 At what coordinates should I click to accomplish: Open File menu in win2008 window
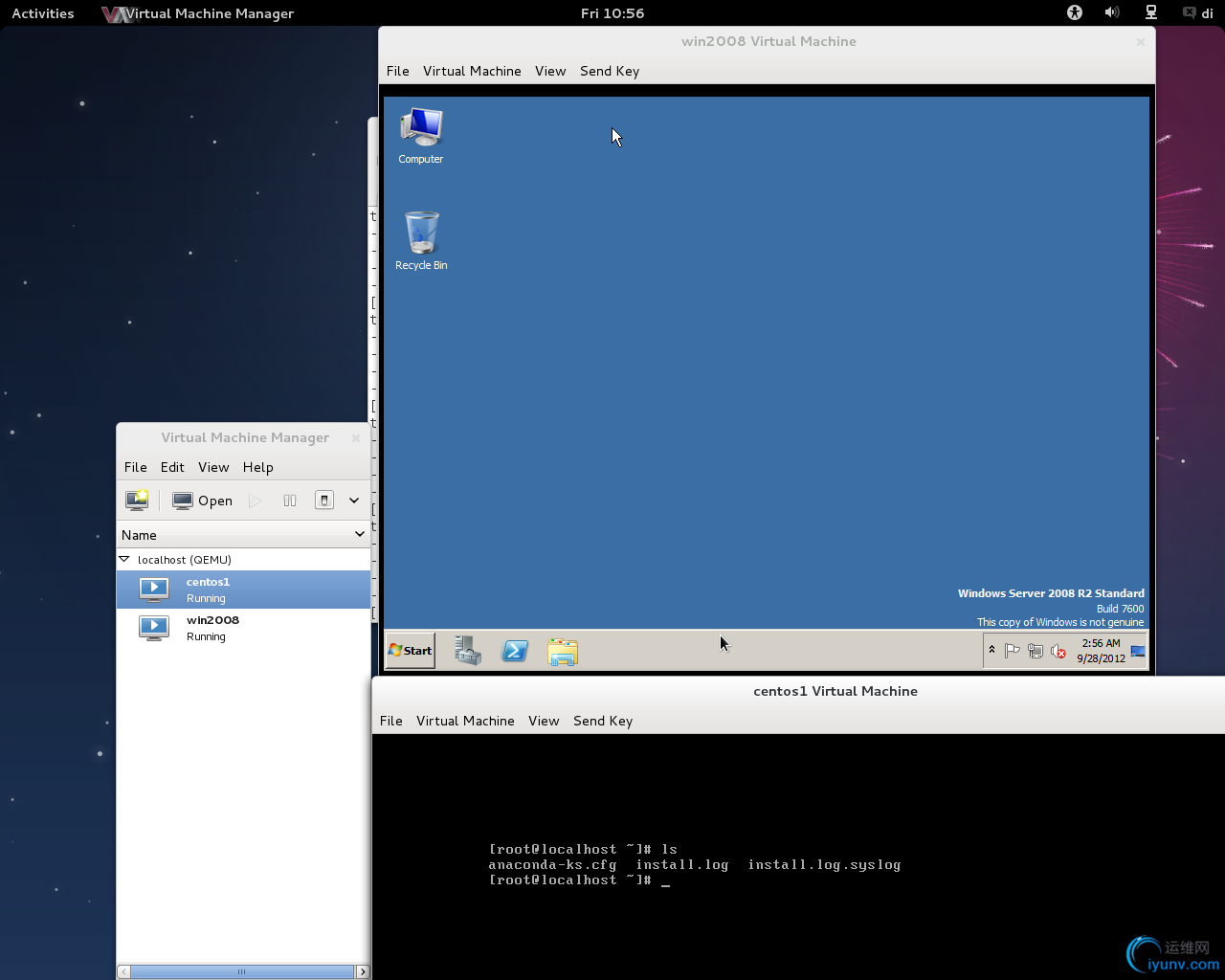(x=398, y=71)
